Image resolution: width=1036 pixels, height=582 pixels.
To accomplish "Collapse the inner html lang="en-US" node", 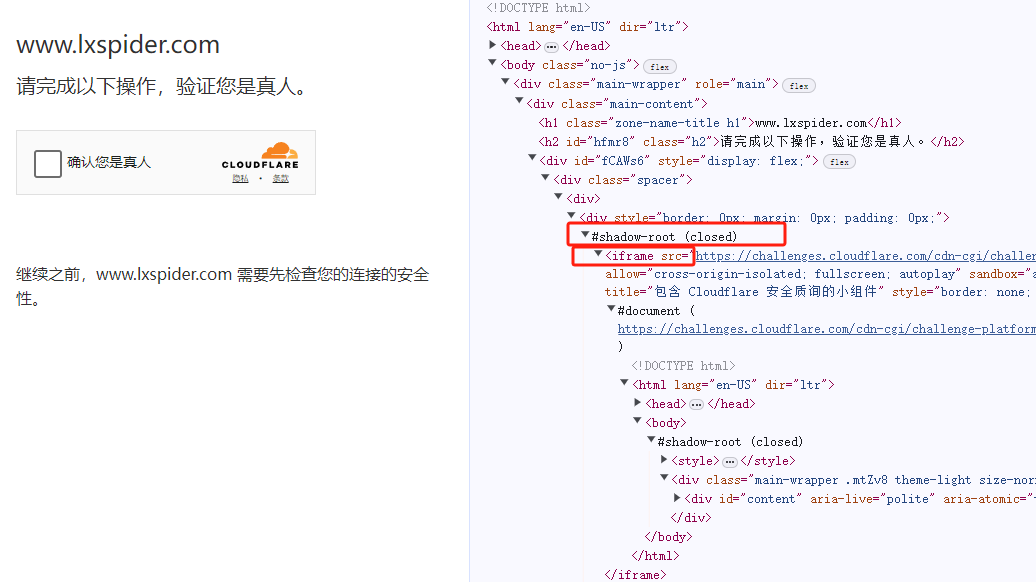I will coord(624,383).
